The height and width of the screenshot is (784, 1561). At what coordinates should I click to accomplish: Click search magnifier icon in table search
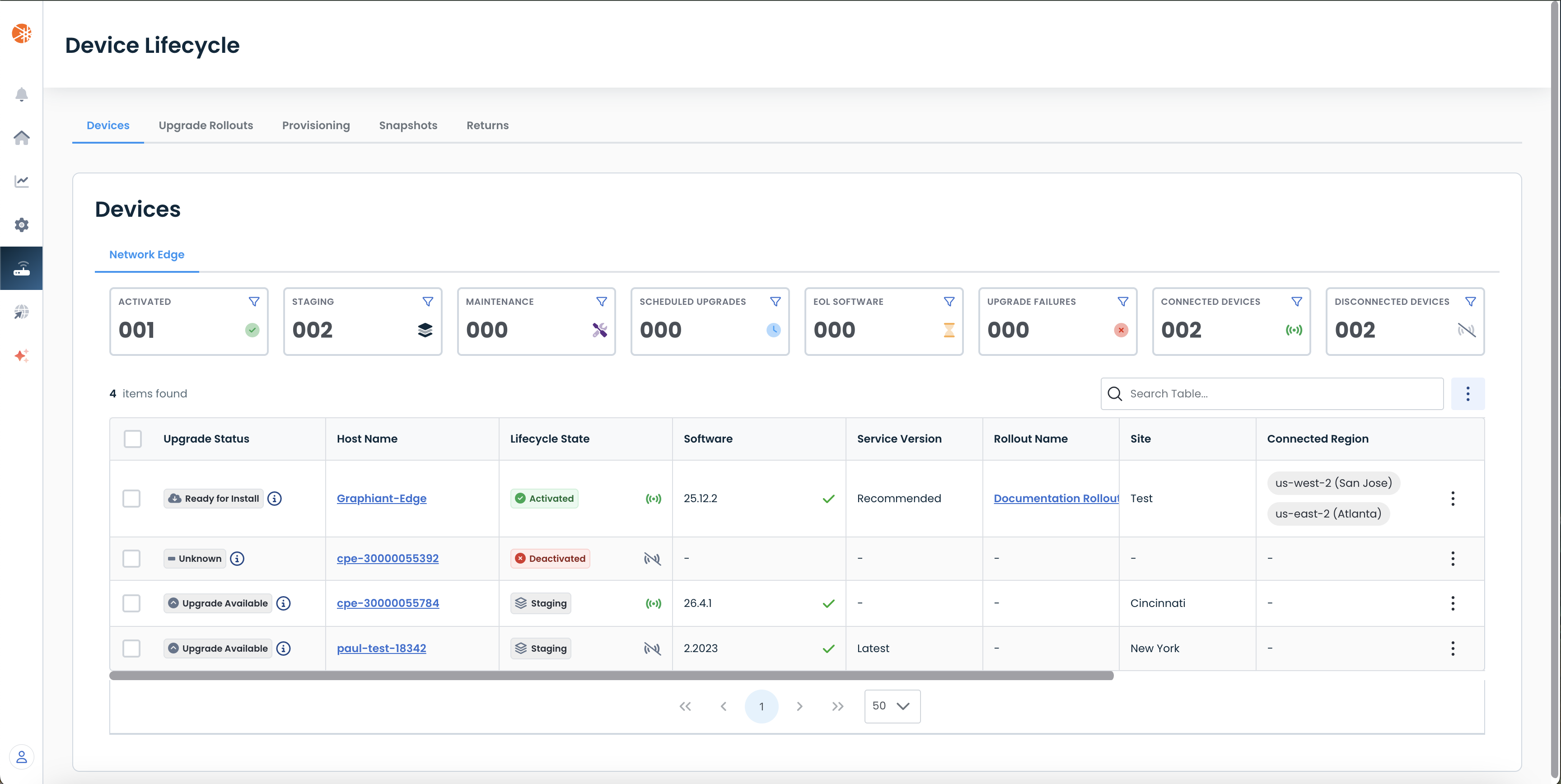point(1115,394)
